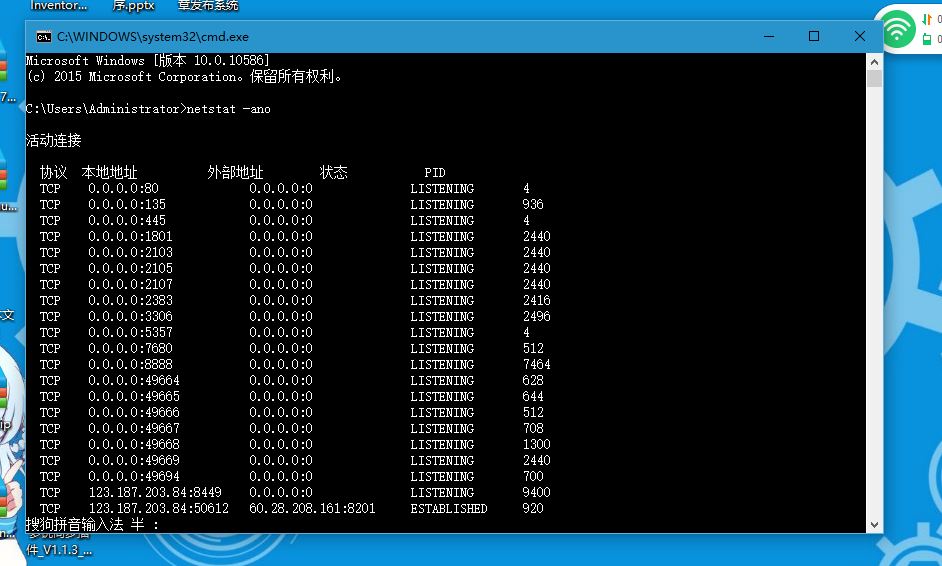
Task: Maximize the cmd.exe window
Action: 813,37
